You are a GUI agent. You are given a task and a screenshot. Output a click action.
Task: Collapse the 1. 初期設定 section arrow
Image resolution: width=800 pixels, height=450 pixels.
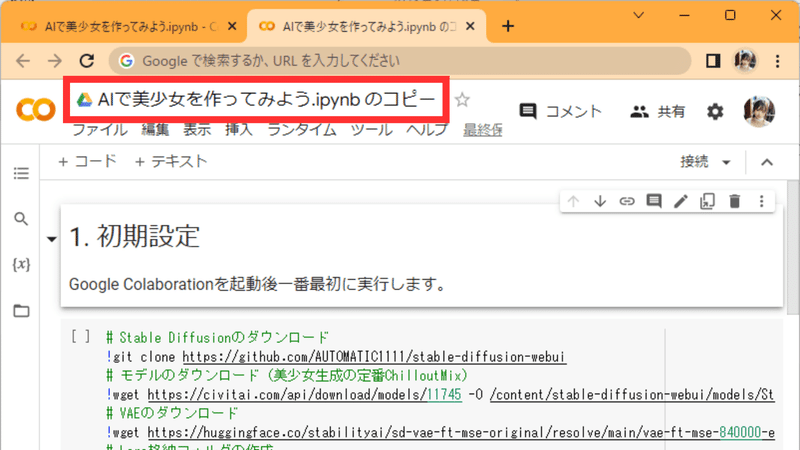coord(52,238)
